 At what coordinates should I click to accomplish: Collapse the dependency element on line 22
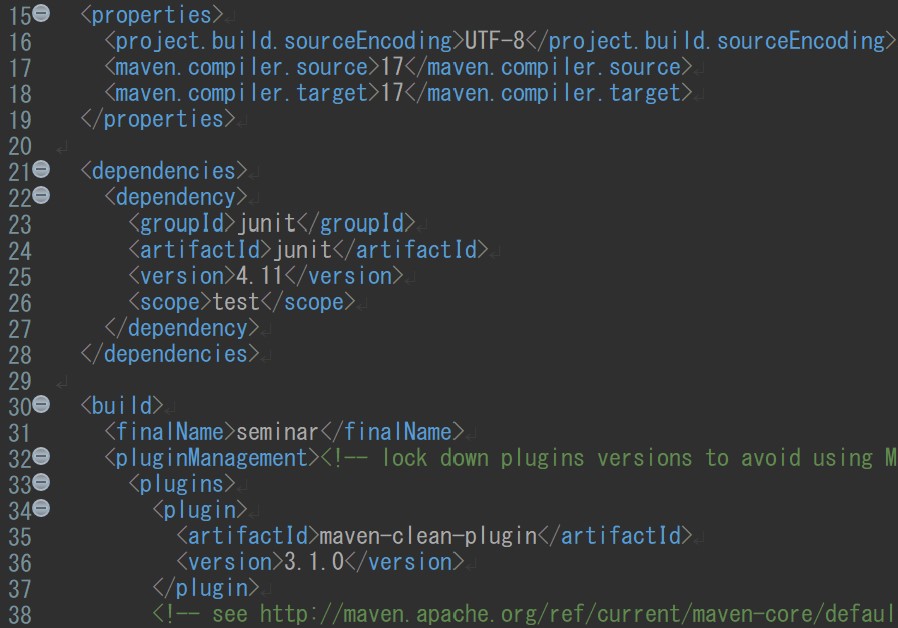coord(41,195)
